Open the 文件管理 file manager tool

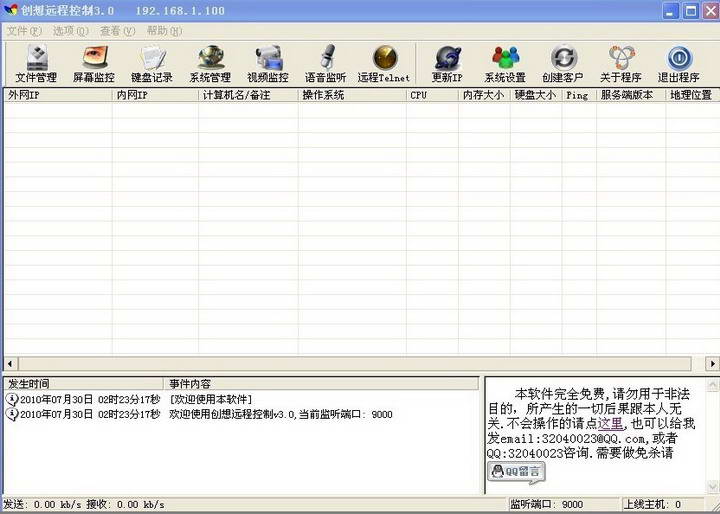(x=36, y=63)
